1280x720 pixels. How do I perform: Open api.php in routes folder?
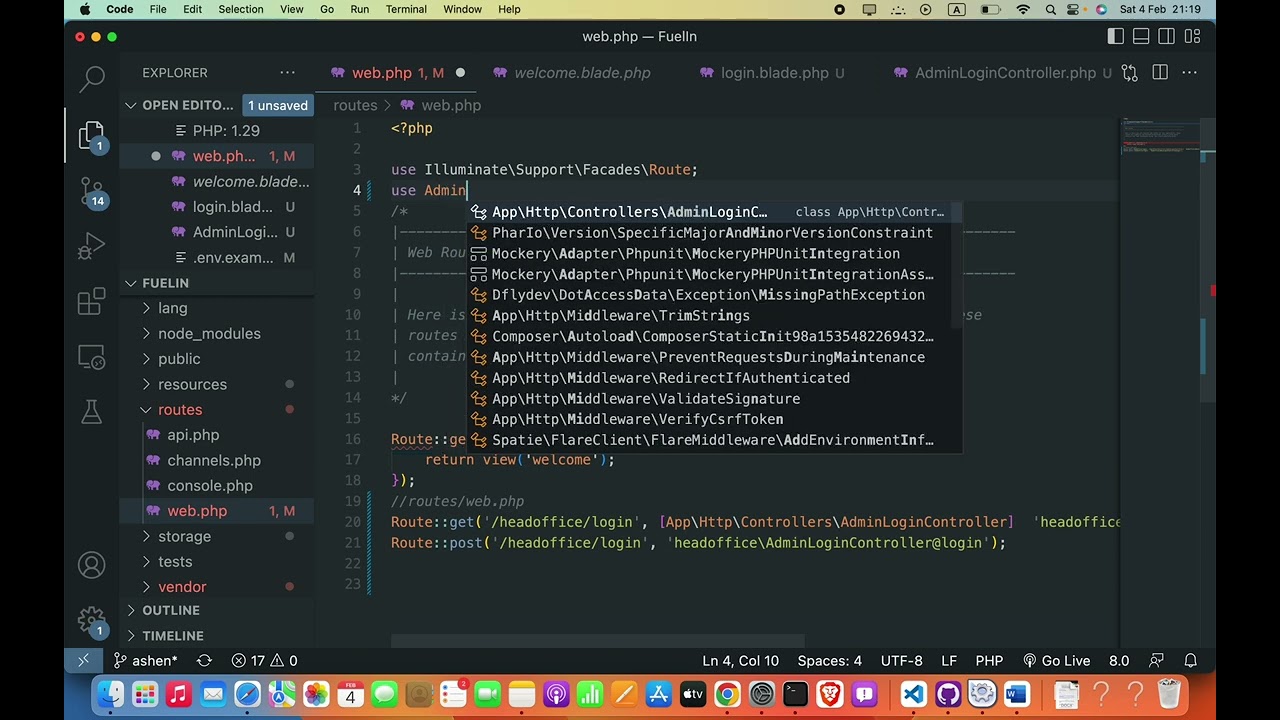click(x=193, y=435)
